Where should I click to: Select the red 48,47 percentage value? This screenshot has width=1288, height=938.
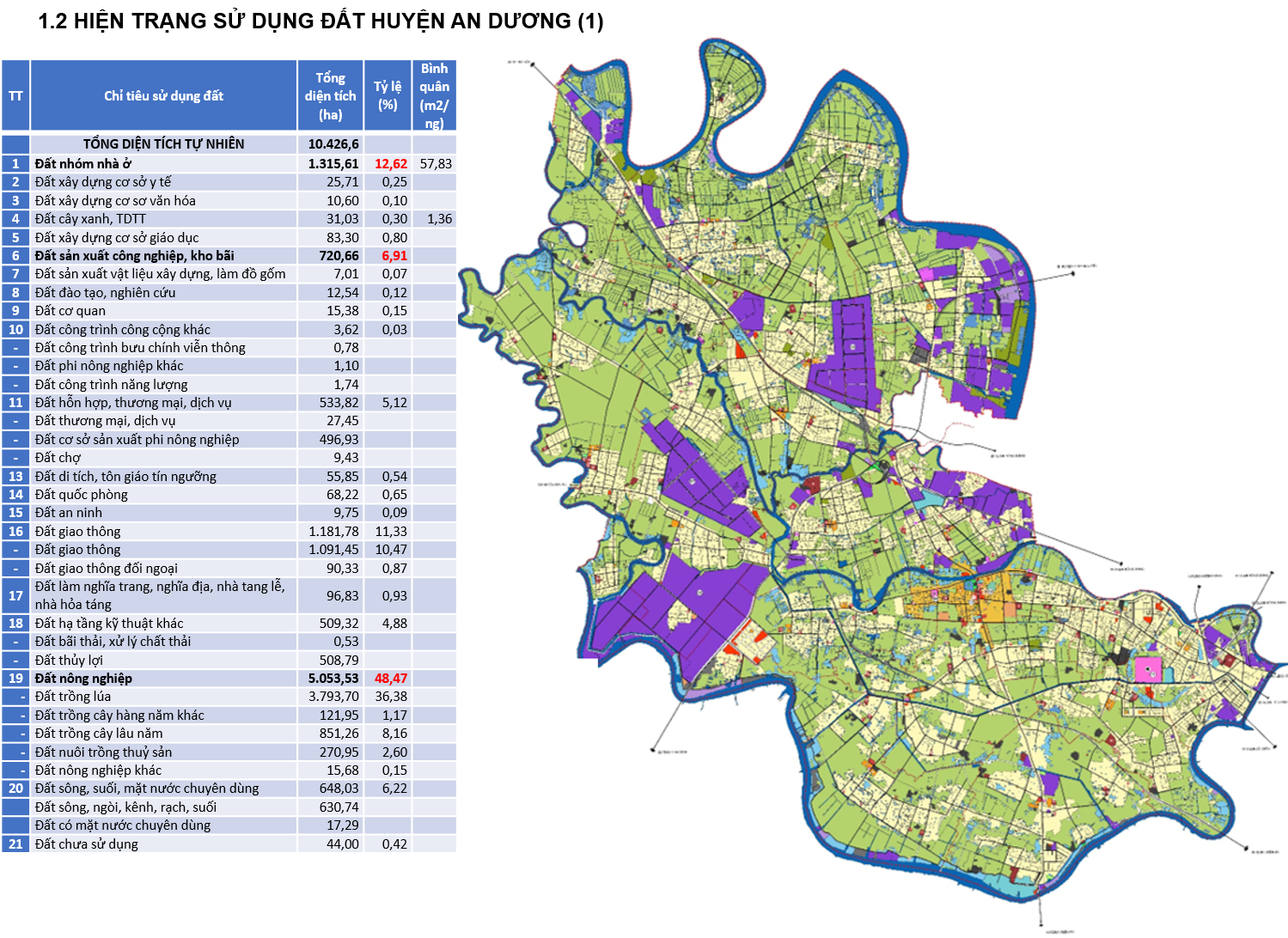coord(390,678)
